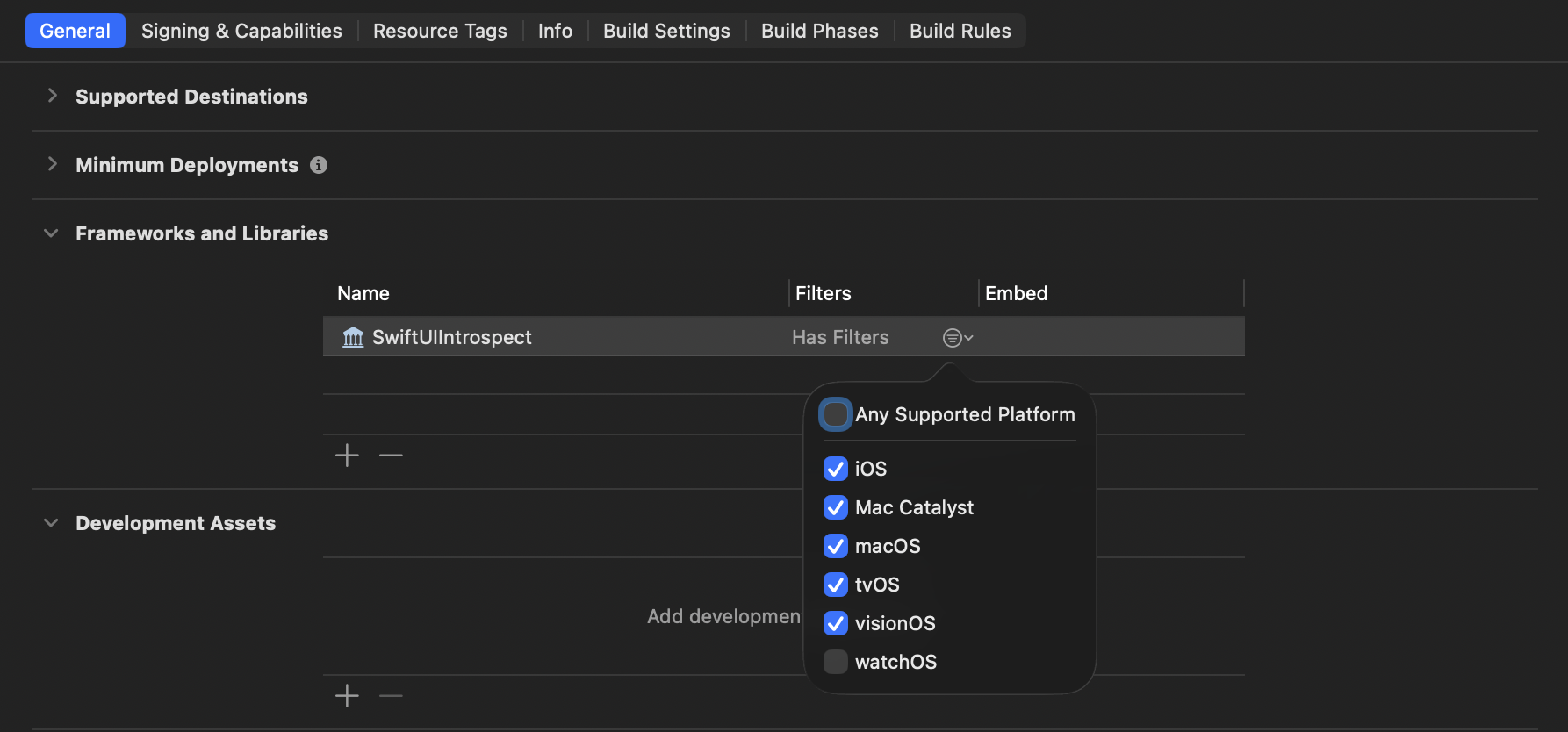This screenshot has height=732, width=1568.
Task: Click the watchOS label in popup
Action: (x=895, y=662)
